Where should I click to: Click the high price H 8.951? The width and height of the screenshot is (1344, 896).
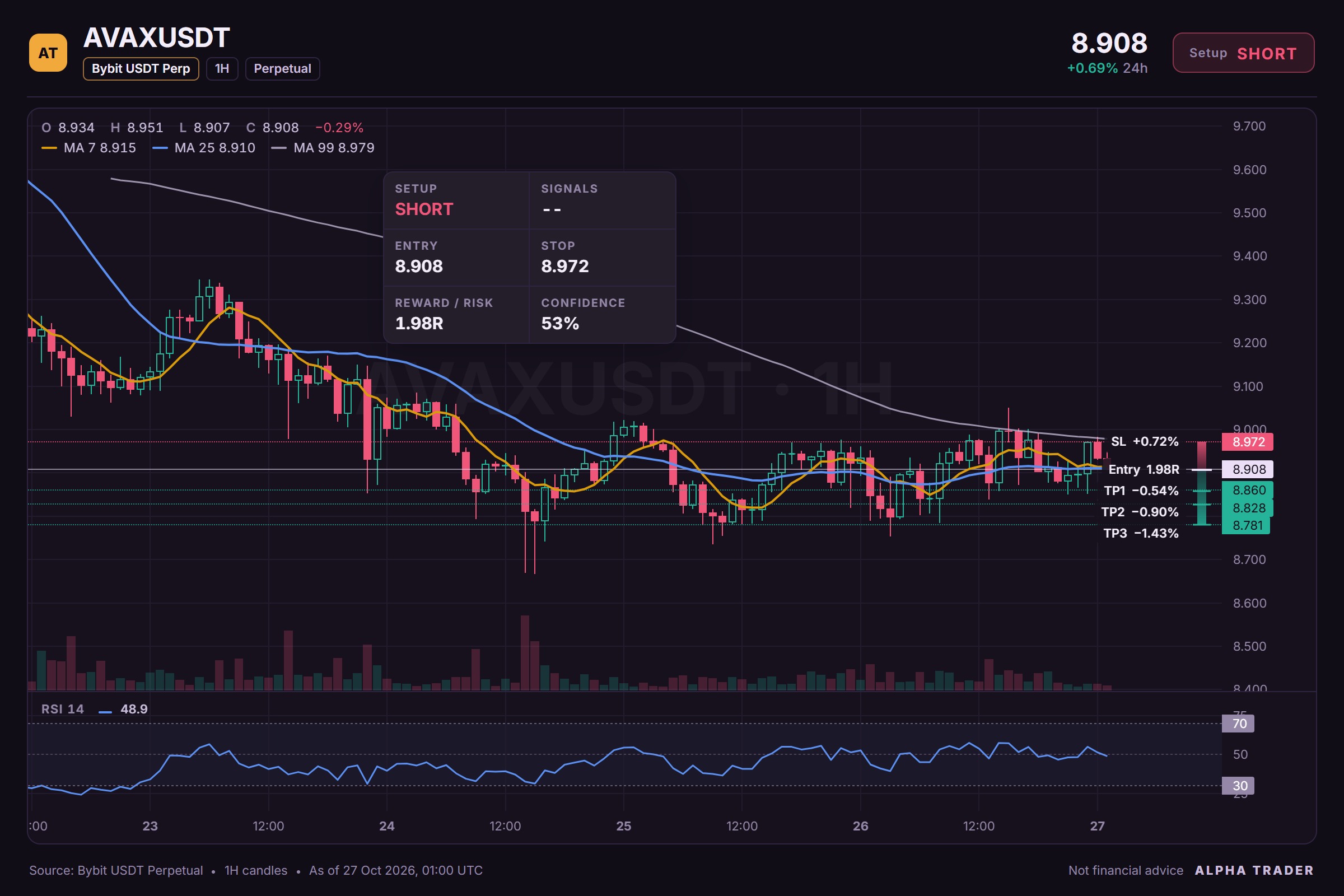137,128
